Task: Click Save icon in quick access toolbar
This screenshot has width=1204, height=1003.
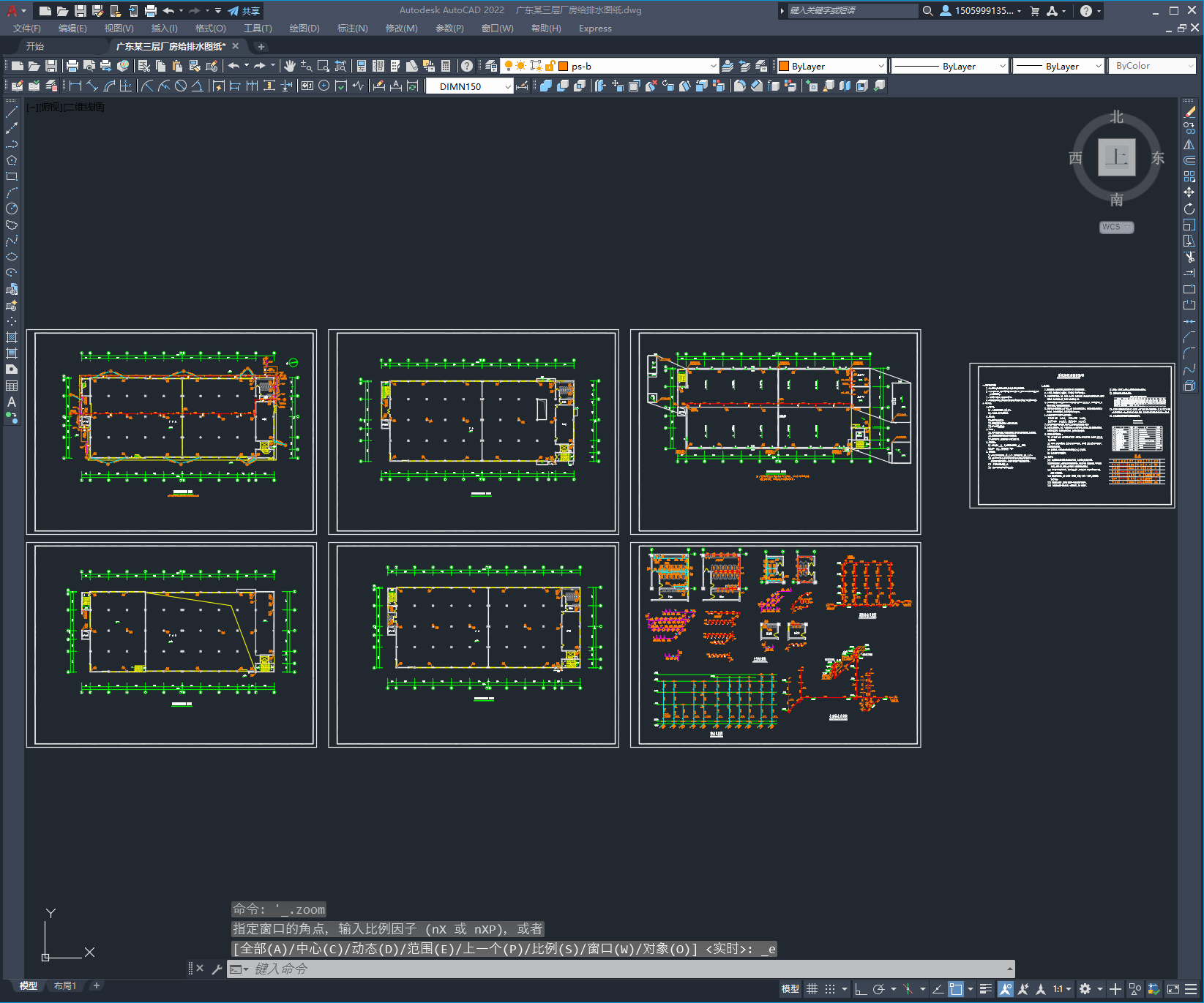Action: 81,11
